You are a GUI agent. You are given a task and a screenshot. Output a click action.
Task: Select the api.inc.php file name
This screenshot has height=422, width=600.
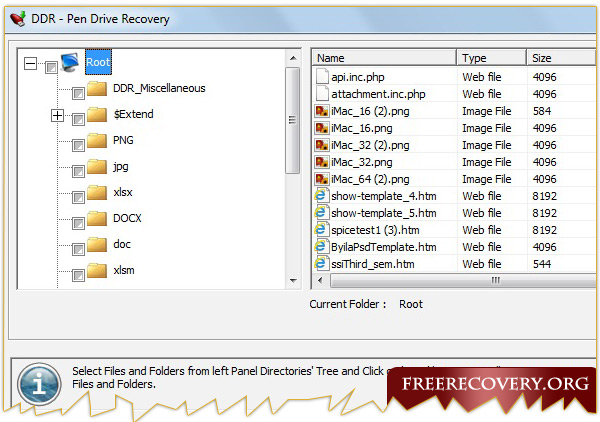point(358,77)
